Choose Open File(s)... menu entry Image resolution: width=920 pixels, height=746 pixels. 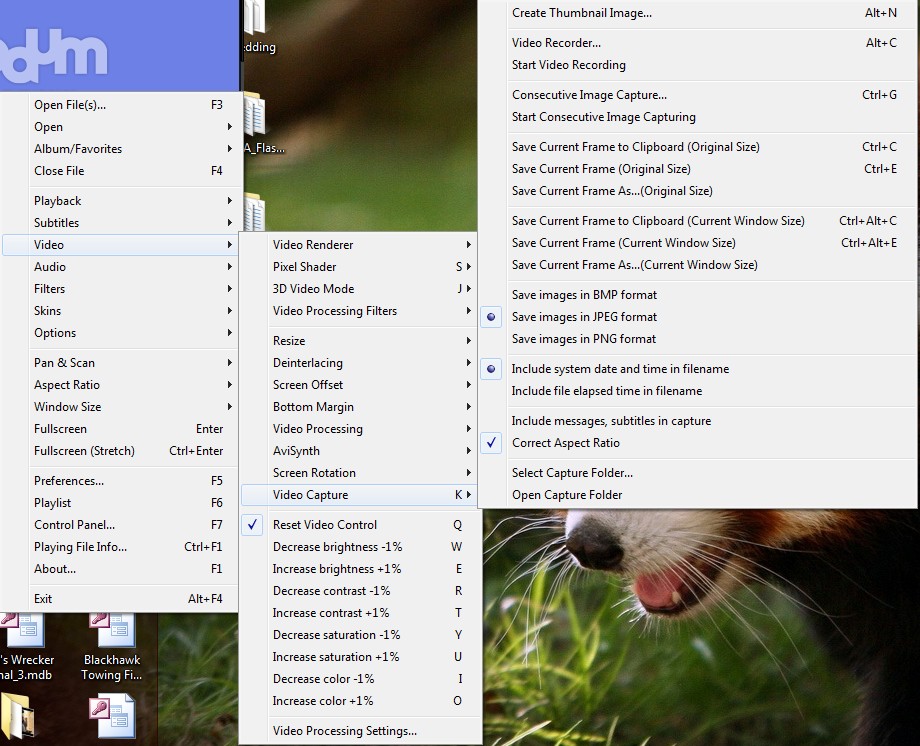point(120,104)
